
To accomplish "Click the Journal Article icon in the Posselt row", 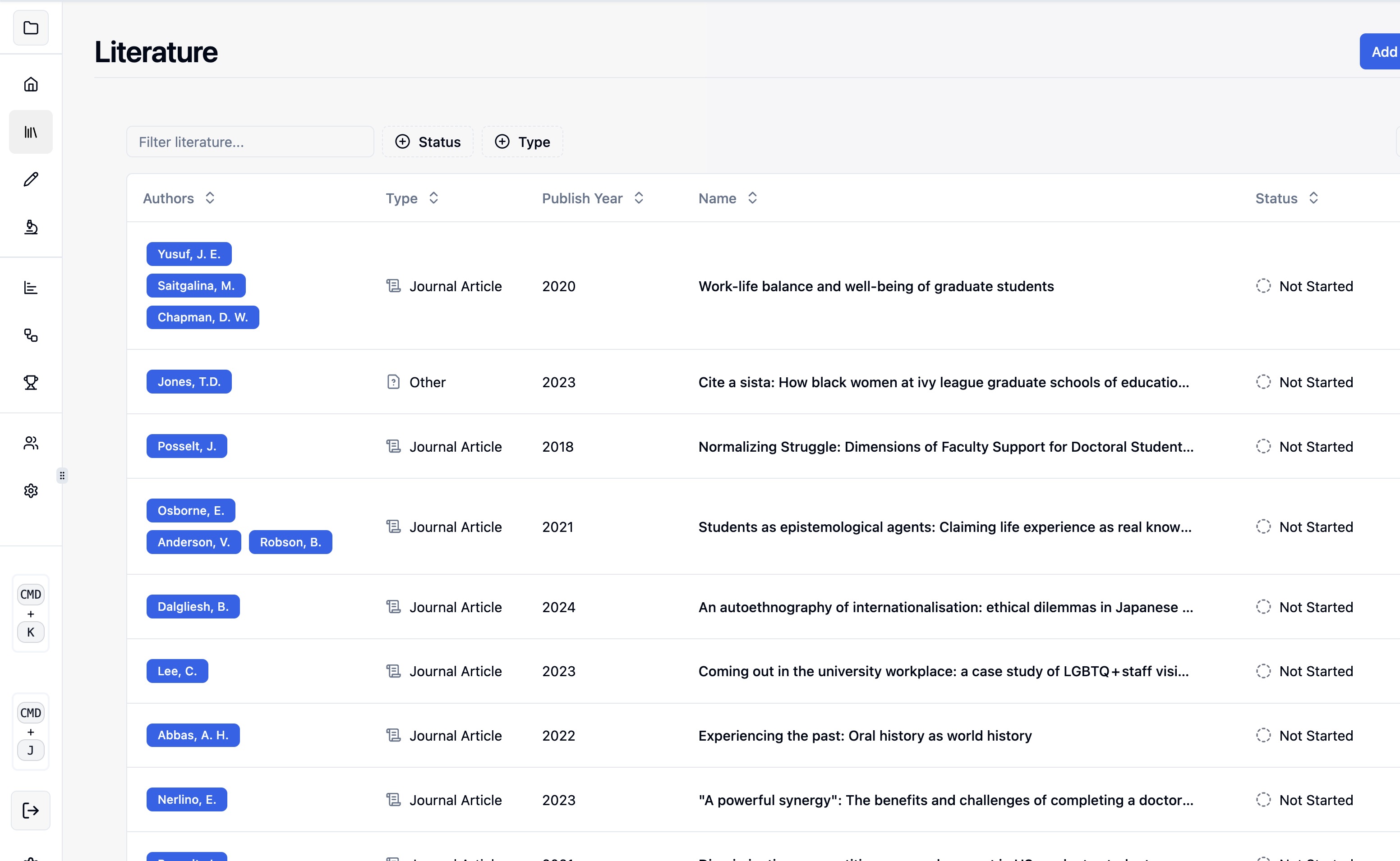I will click(394, 446).
